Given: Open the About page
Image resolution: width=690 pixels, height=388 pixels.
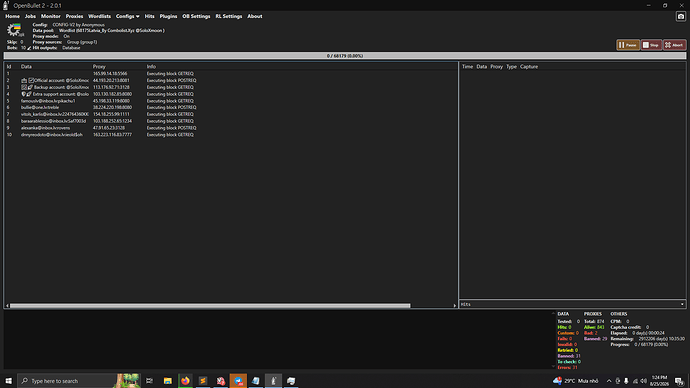Looking at the screenshot, I should pos(255,16).
